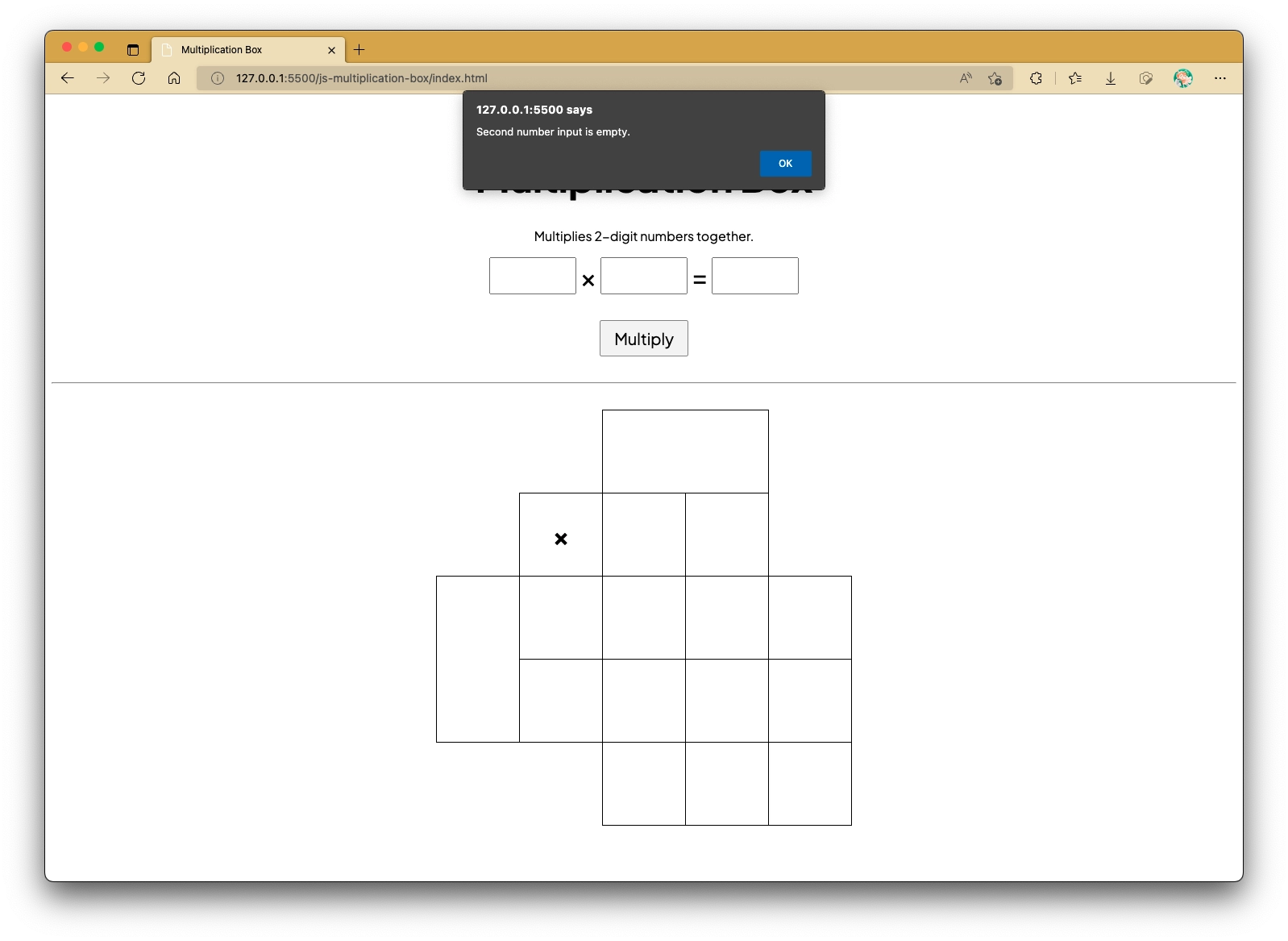
Task: Click the address bar URL
Action: coord(361,78)
